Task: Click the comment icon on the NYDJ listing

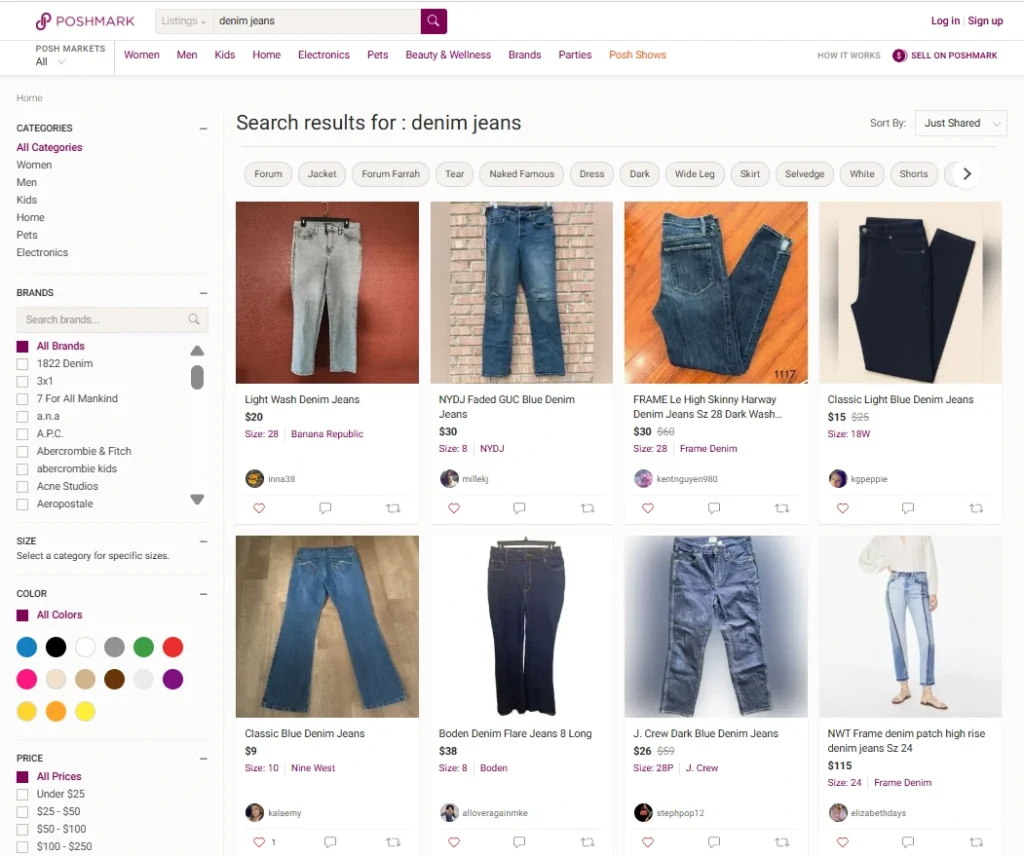Action: tap(519, 508)
